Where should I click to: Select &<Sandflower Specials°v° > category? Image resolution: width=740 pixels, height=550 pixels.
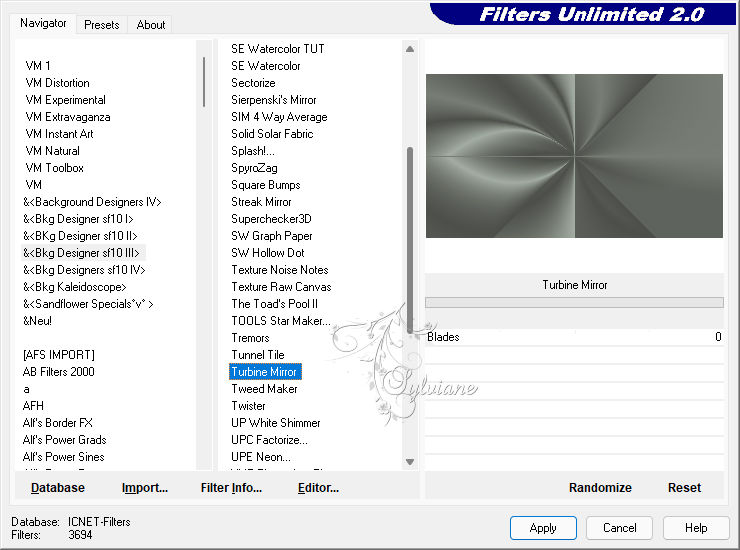click(x=88, y=304)
